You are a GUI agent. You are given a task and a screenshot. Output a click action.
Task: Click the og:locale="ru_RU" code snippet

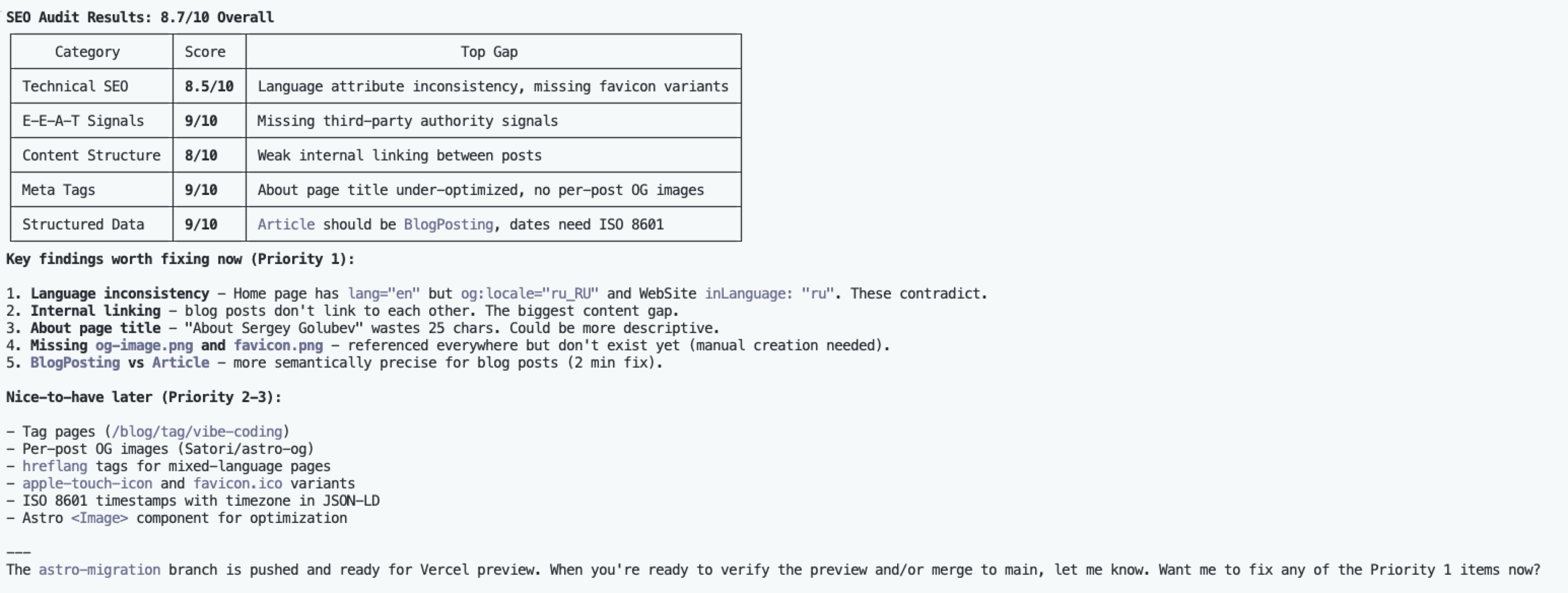tap(530, 293)
